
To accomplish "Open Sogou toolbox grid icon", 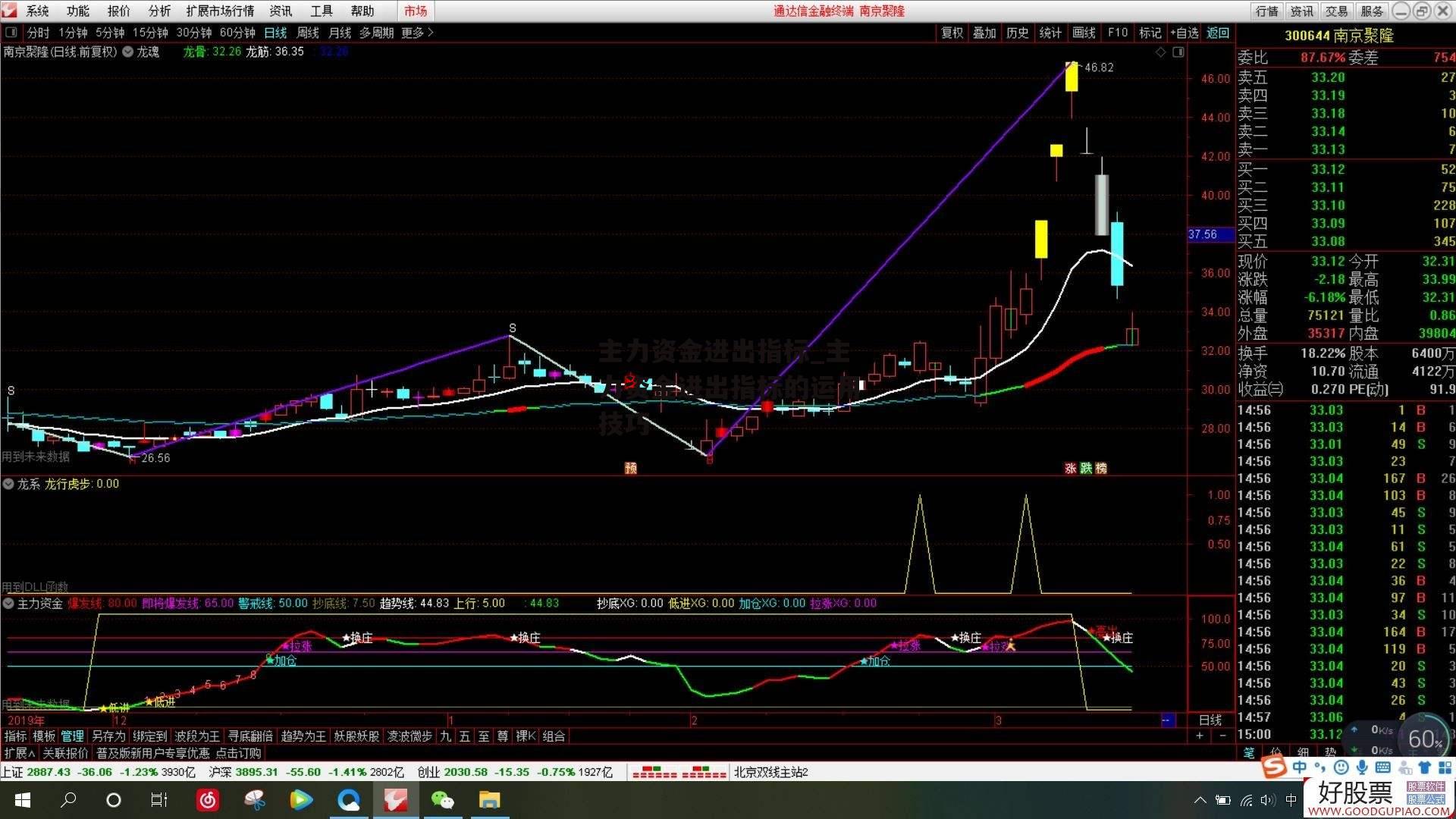I will tap(1444, 767).
